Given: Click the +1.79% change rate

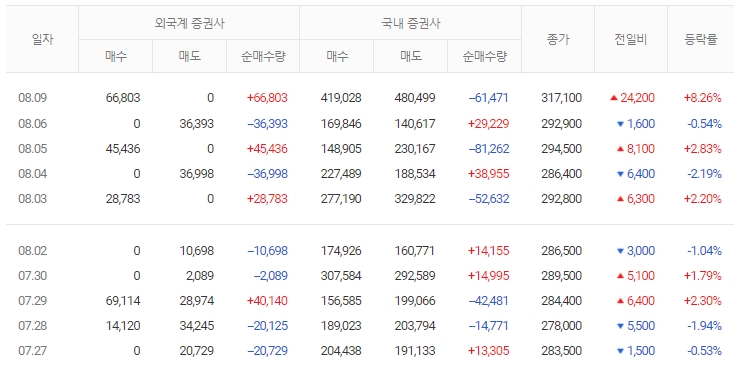Looking at the screenshot, I should (703, 276).
